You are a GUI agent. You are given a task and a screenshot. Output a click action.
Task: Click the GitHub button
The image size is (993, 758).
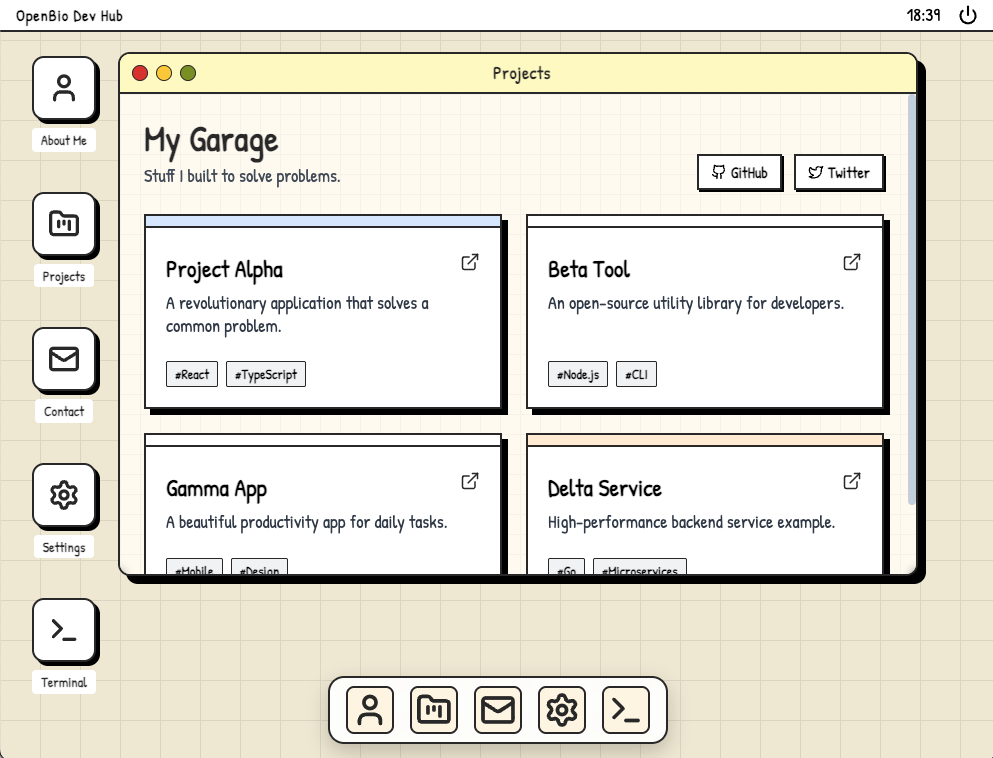pyautogui.click(x=740, y=172)
